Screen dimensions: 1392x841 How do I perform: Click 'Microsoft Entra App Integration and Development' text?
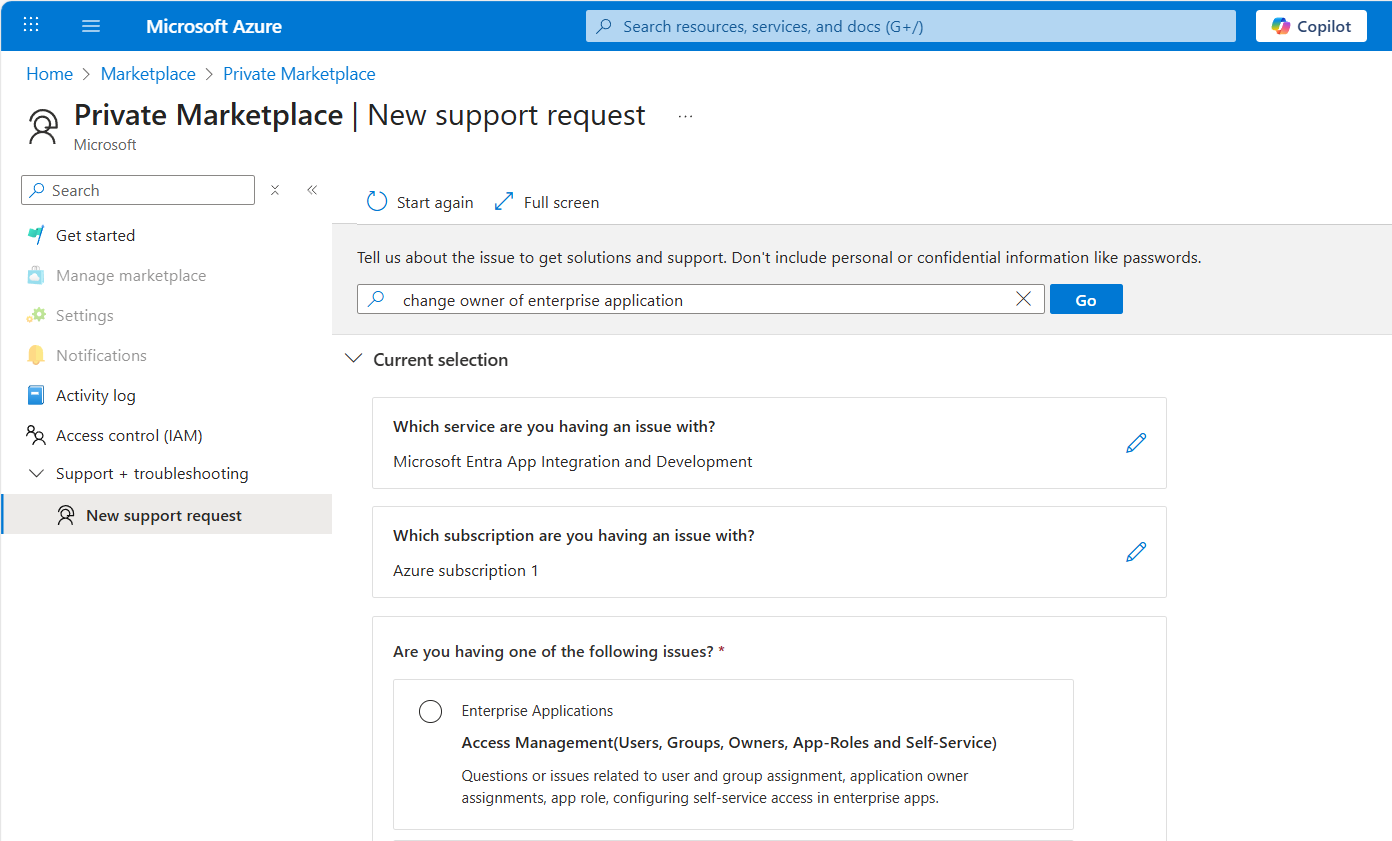click(x=573, y=461)
